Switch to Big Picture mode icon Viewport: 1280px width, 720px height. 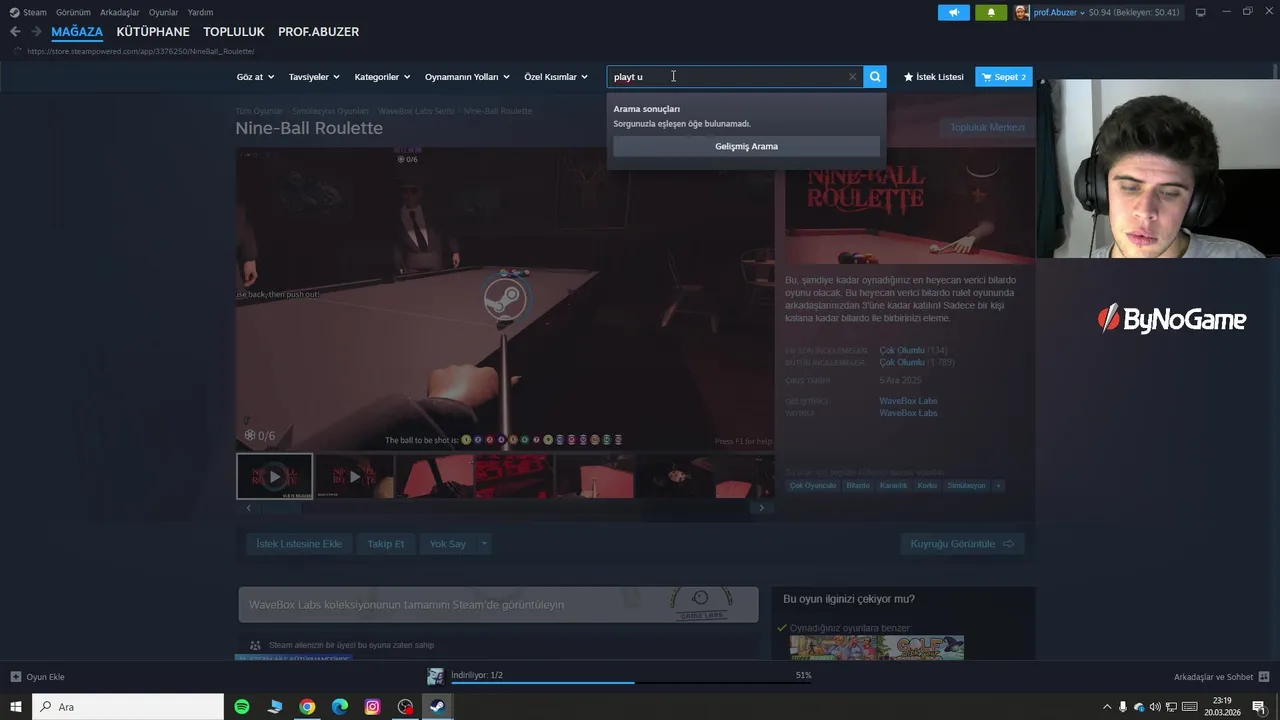1200,12
